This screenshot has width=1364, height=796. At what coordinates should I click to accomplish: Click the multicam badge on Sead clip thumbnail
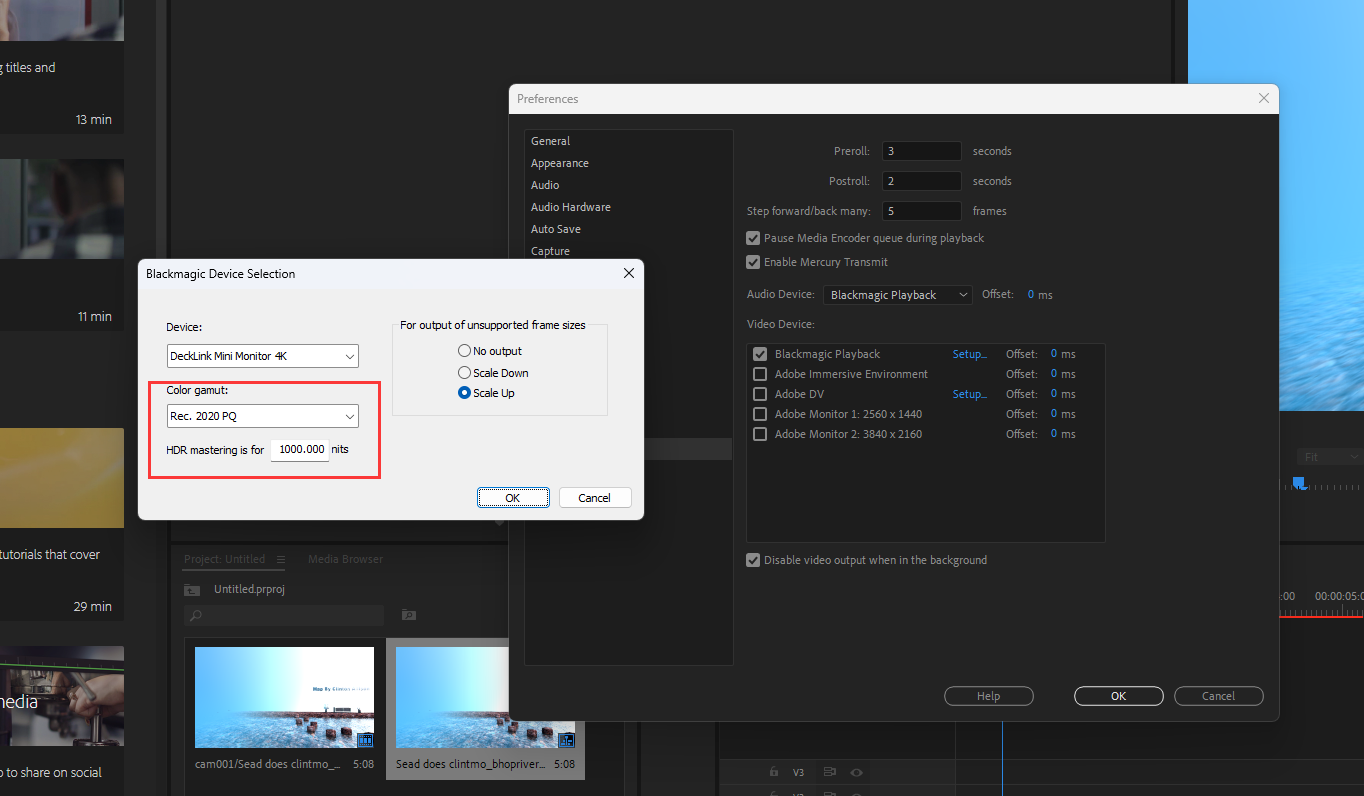567,741
